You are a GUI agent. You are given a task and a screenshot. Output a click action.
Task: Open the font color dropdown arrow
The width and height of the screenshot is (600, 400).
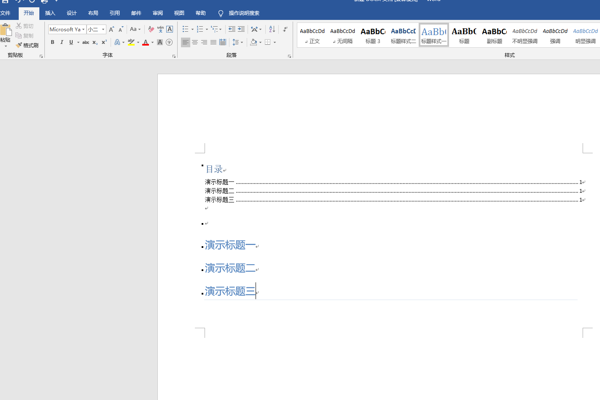pyautogui.click(x=152, y=42)
